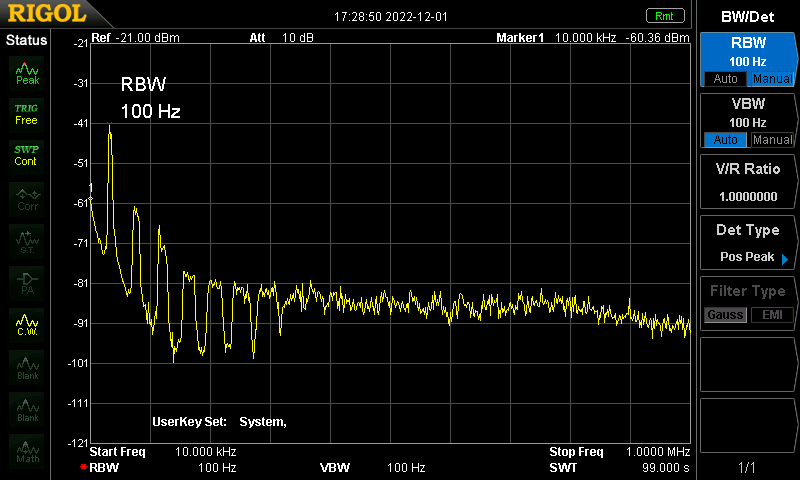Click the Peak status icon
Screen dimensions: 800x480
(27, 73)
